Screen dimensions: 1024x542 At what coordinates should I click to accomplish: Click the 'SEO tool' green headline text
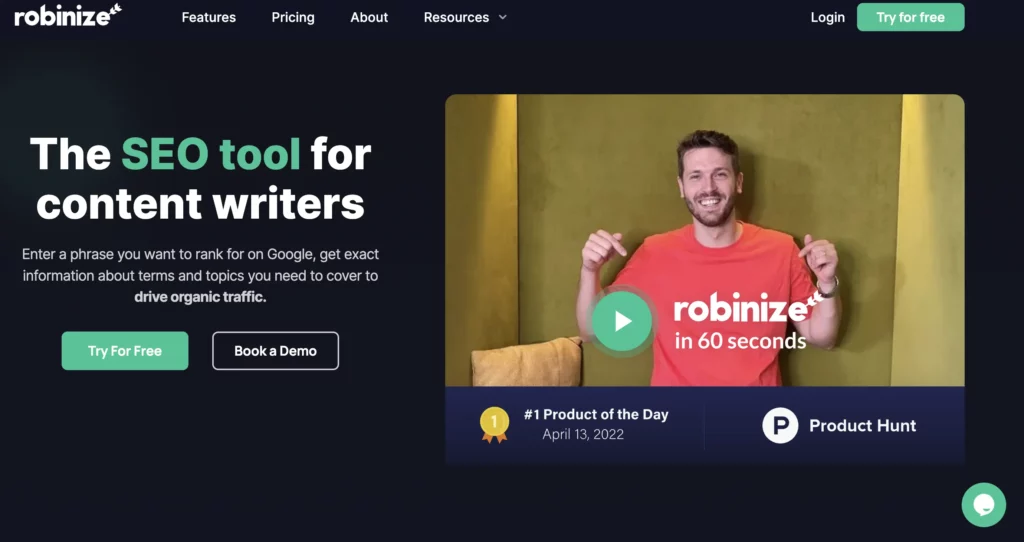pos(211,154)
